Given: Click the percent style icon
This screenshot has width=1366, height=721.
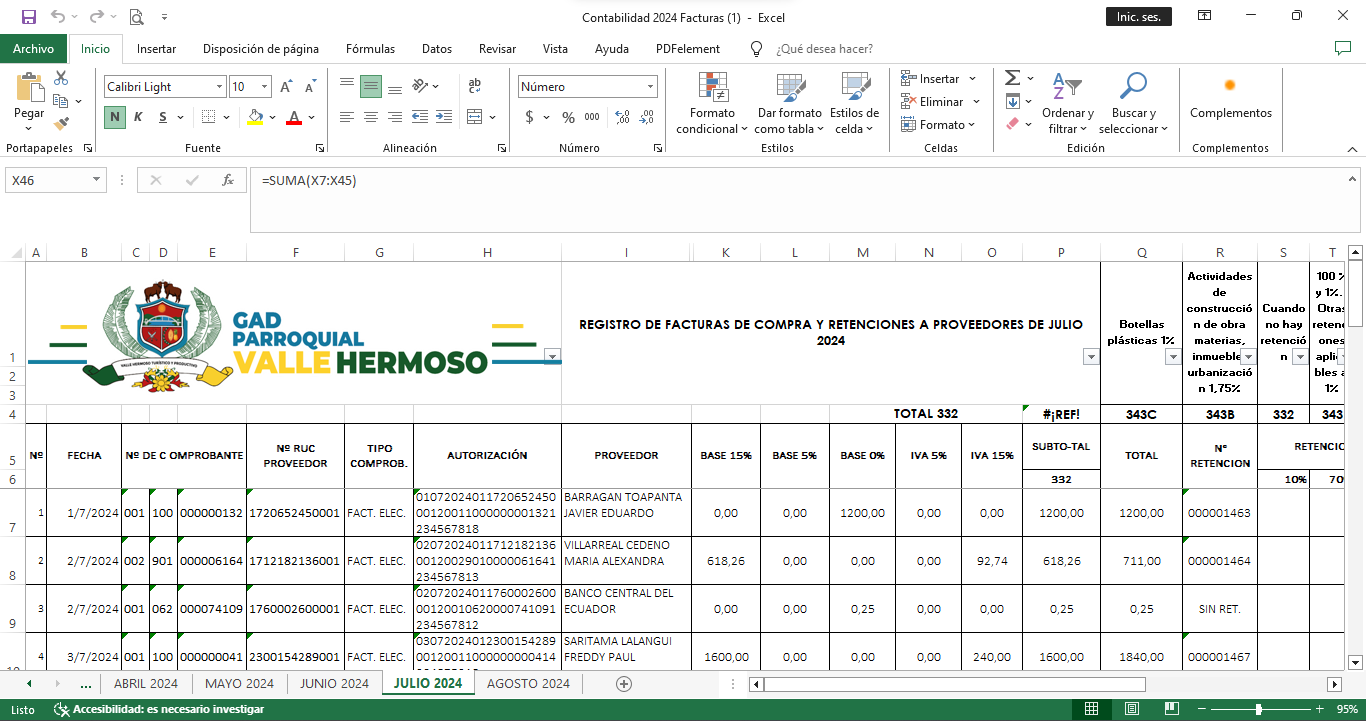Looking at the screenshot, I should tap(568, 117).
